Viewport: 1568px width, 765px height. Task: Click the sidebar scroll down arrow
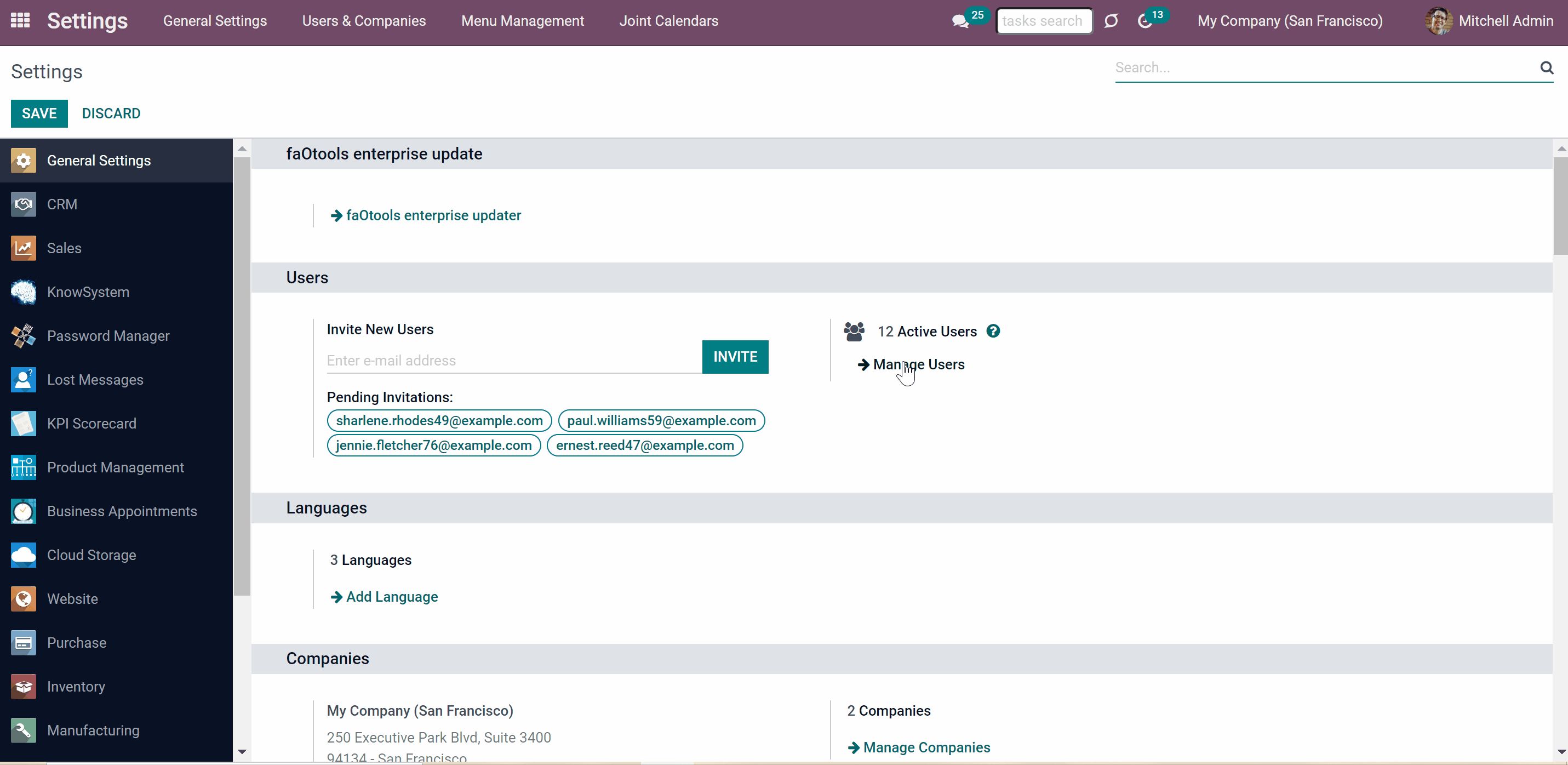(x=242, y=752)
